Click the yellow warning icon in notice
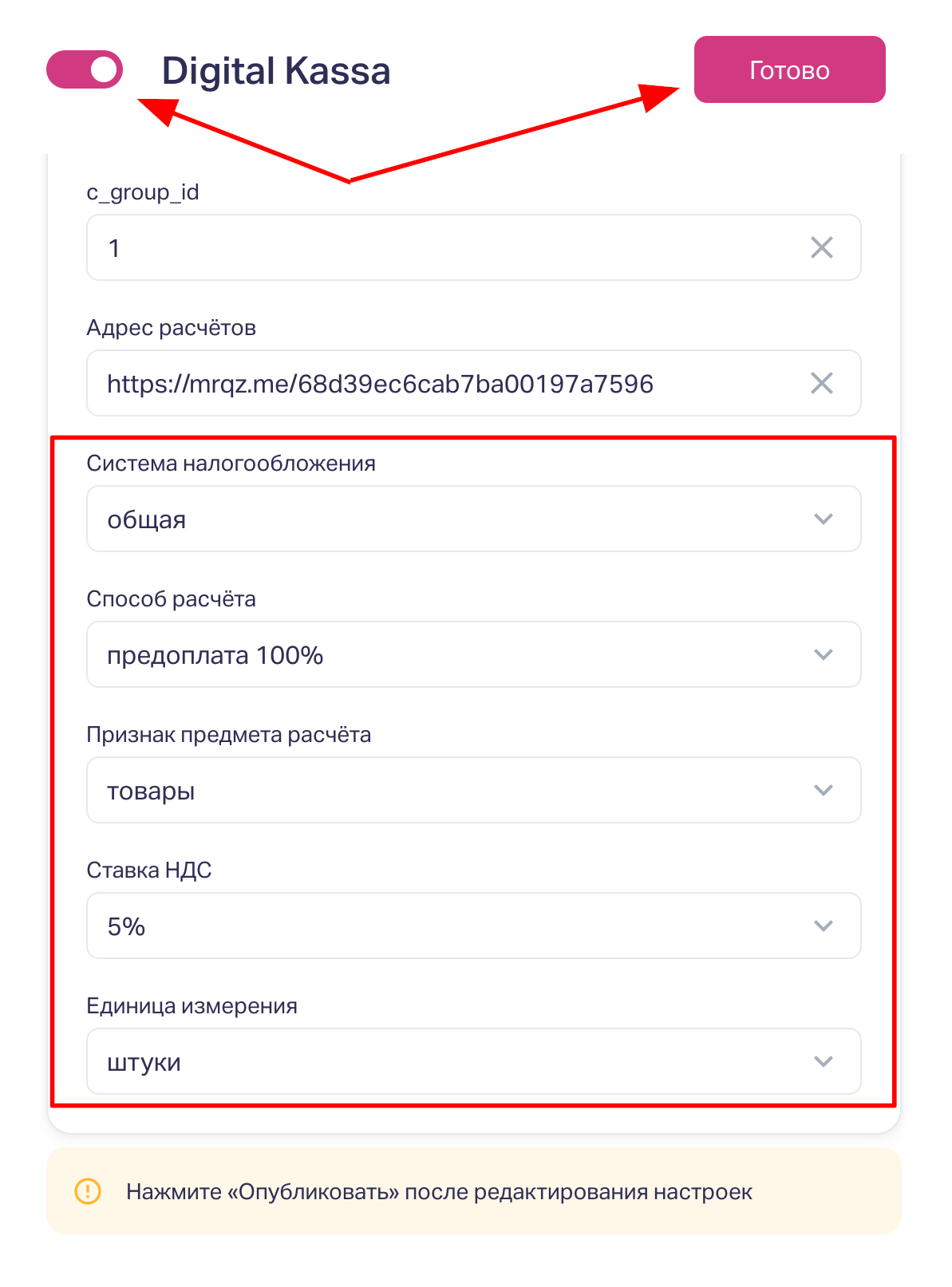Screen dimensions: 952x1287 tap(88, 1191)
